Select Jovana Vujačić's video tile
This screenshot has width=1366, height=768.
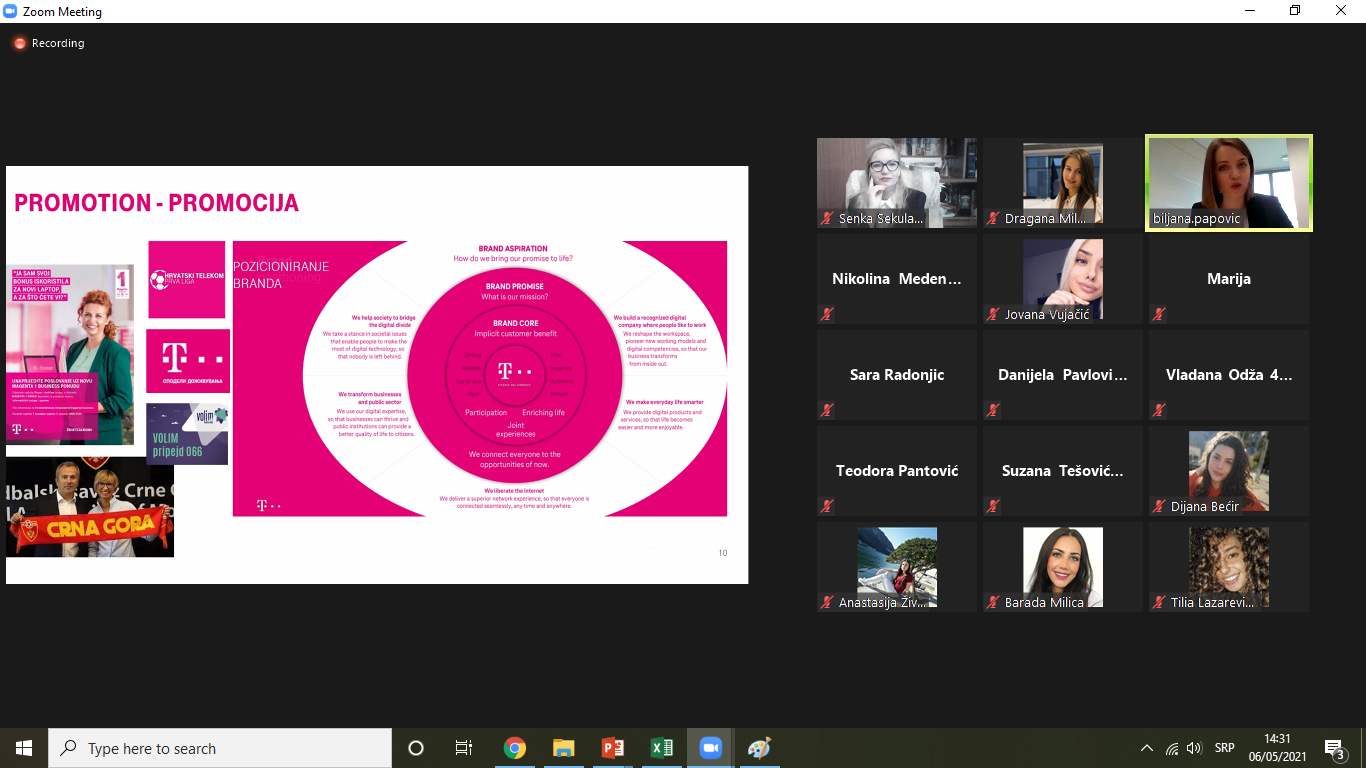pos(1063,279)
